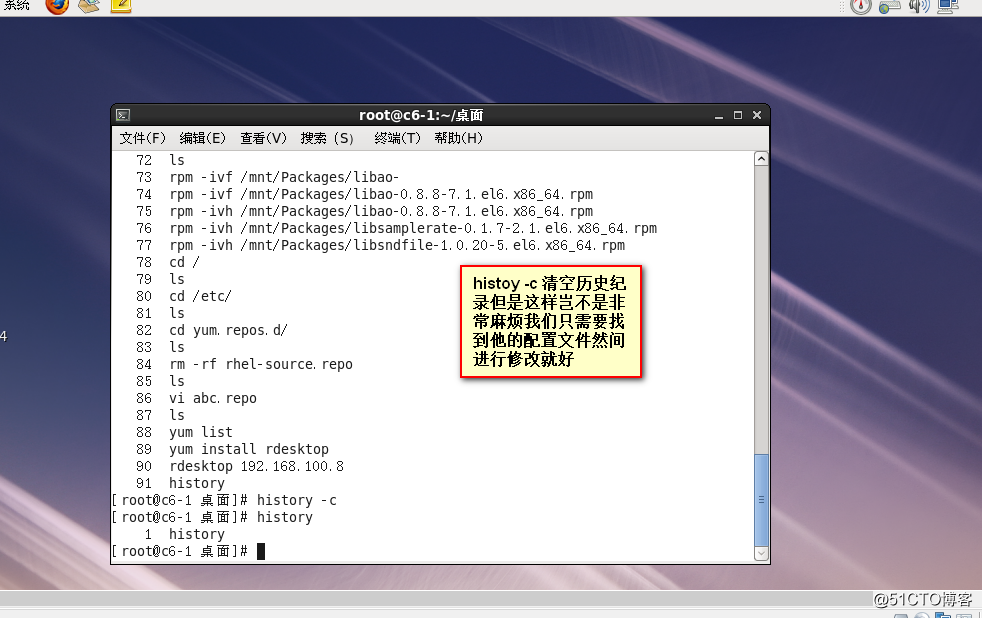Click the terminal scrollbar thumb
The image size is (982, 618).
click(761, 500)
